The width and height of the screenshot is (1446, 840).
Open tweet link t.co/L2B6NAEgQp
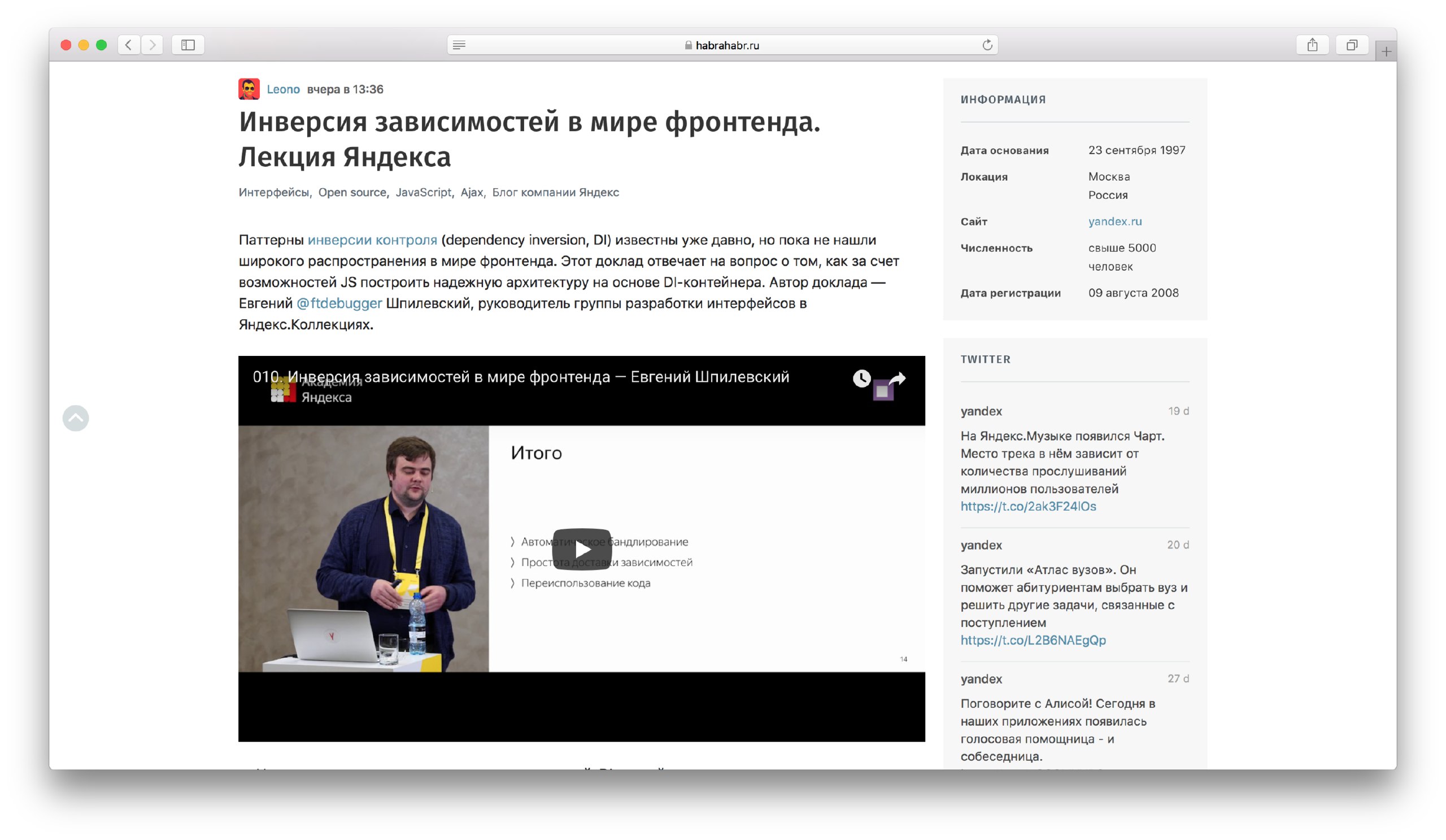click(1033, 640)
